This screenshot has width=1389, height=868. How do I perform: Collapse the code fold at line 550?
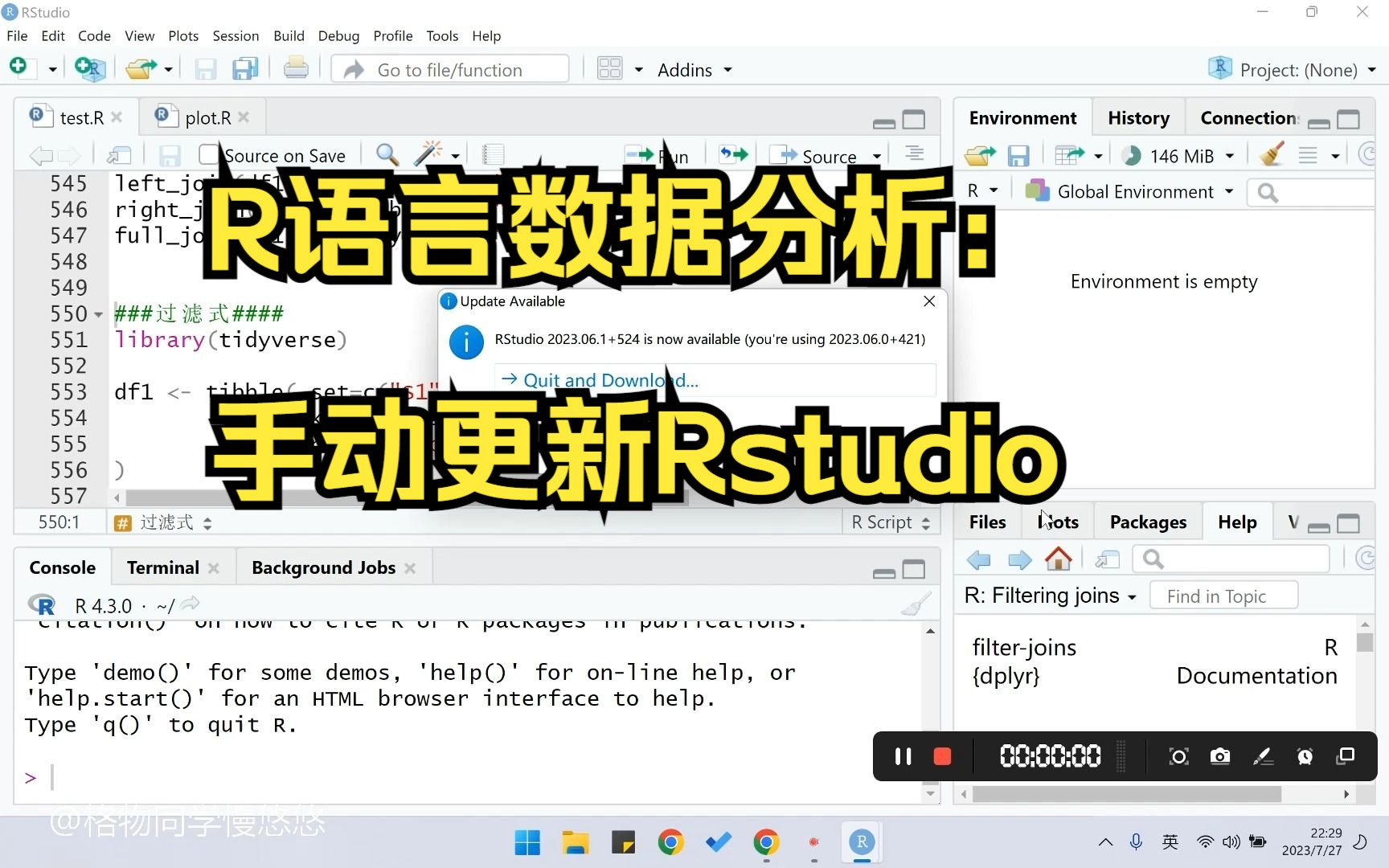(99, 314)
